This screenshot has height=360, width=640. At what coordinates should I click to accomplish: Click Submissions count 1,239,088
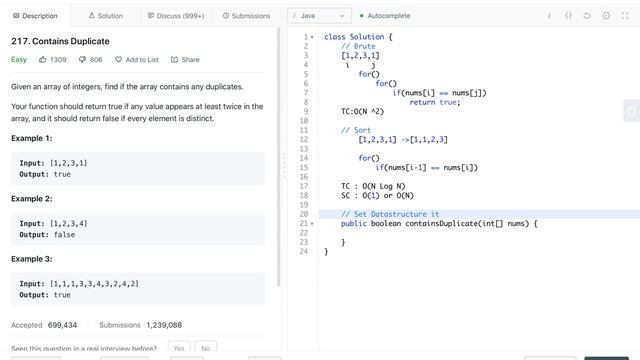[x=164, y=325]
